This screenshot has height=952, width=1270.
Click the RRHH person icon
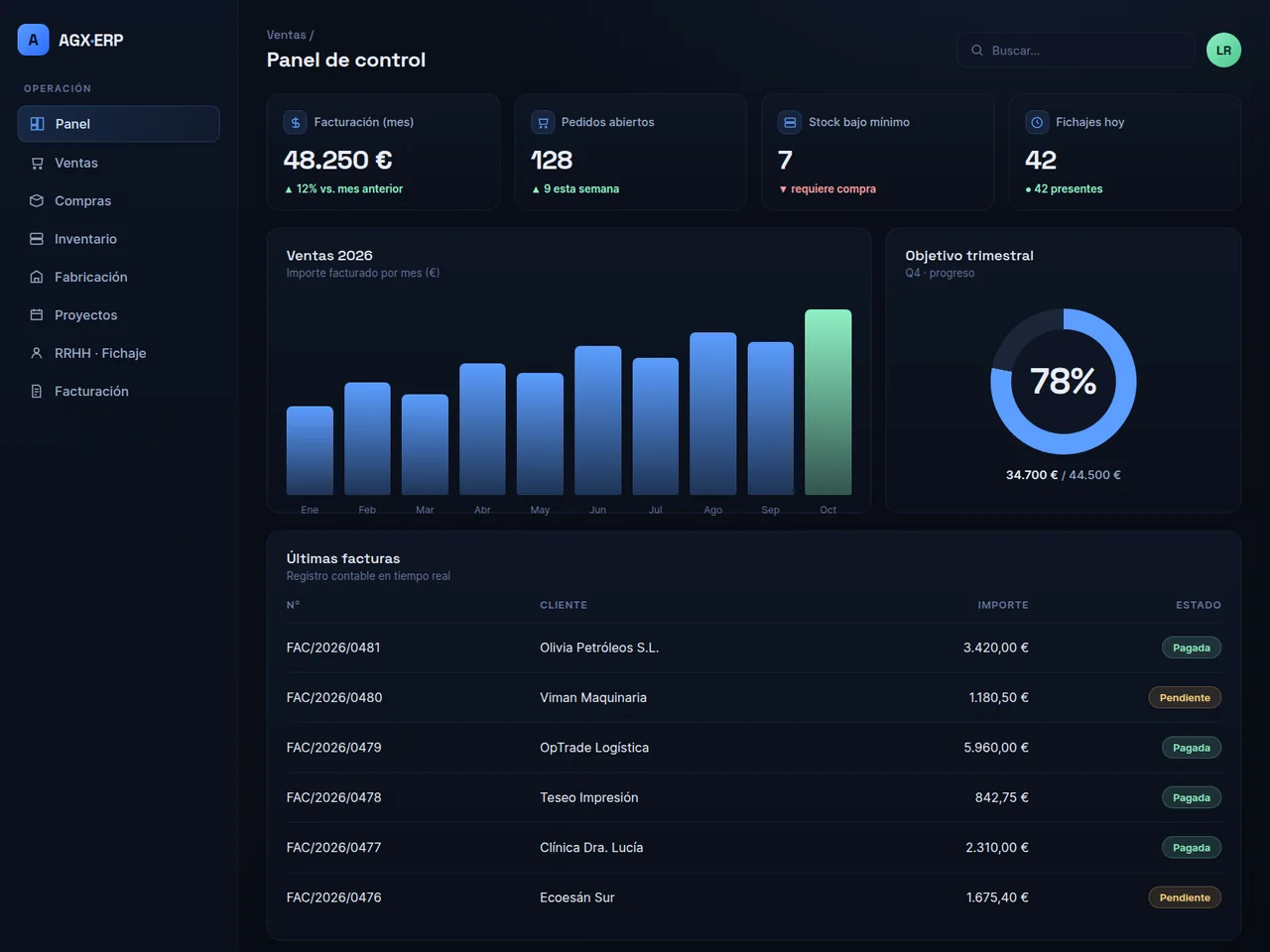coord(37,353)
